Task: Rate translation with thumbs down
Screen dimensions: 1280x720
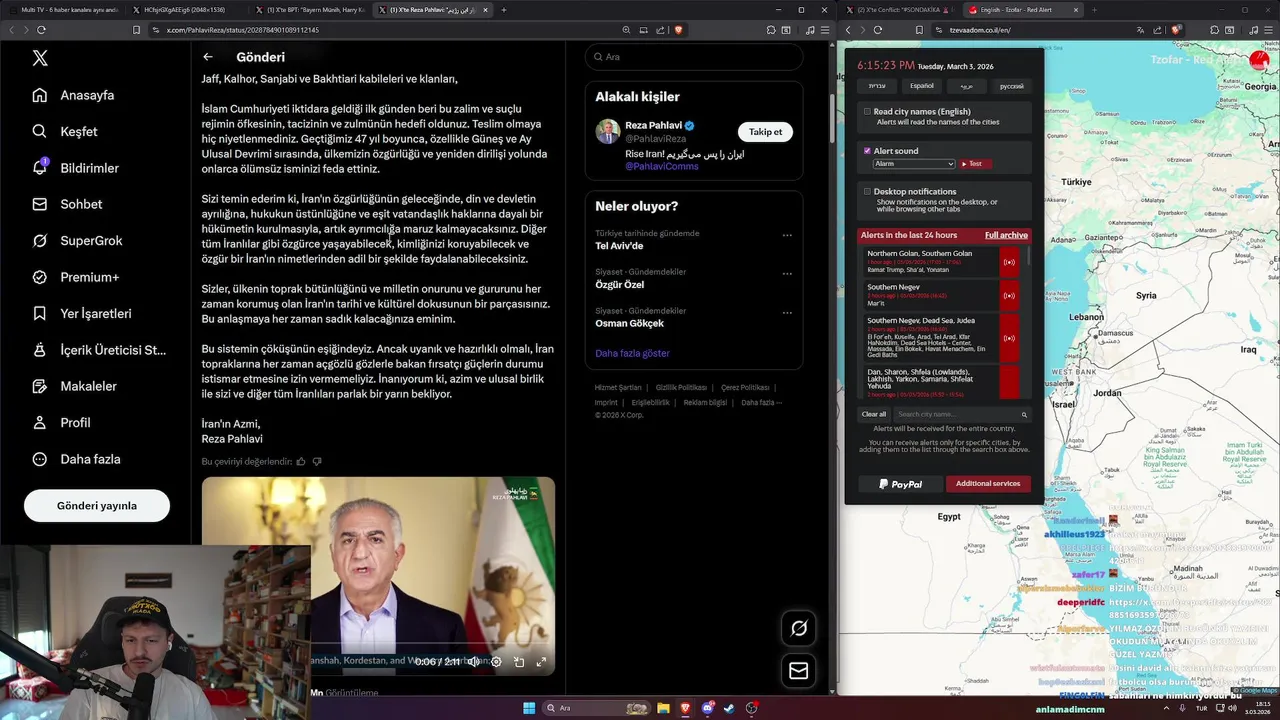Action: coord(317,462)
